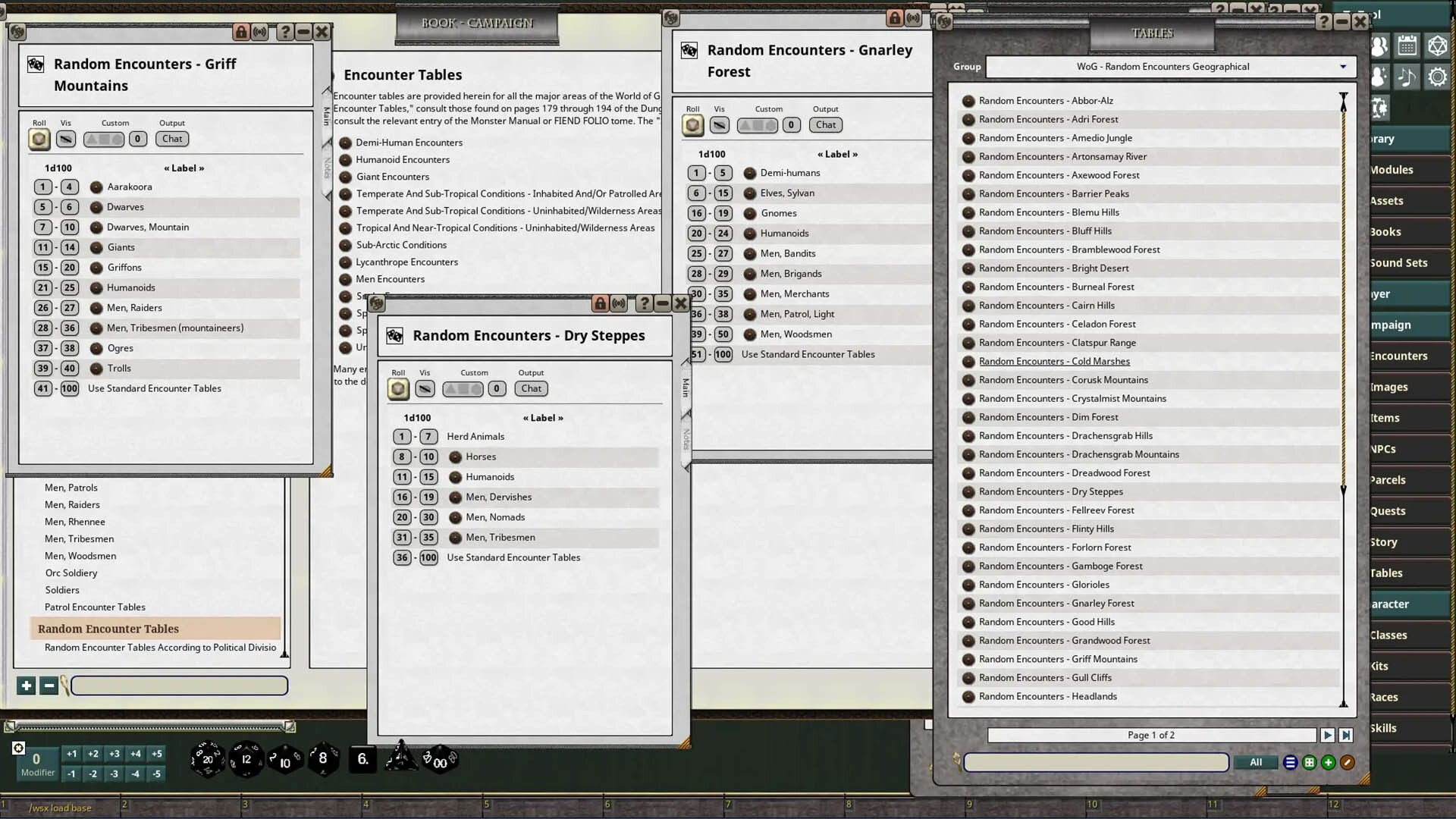Open the Options gear icon
Screen dimensions: 1456x819
coord(1439,77)
